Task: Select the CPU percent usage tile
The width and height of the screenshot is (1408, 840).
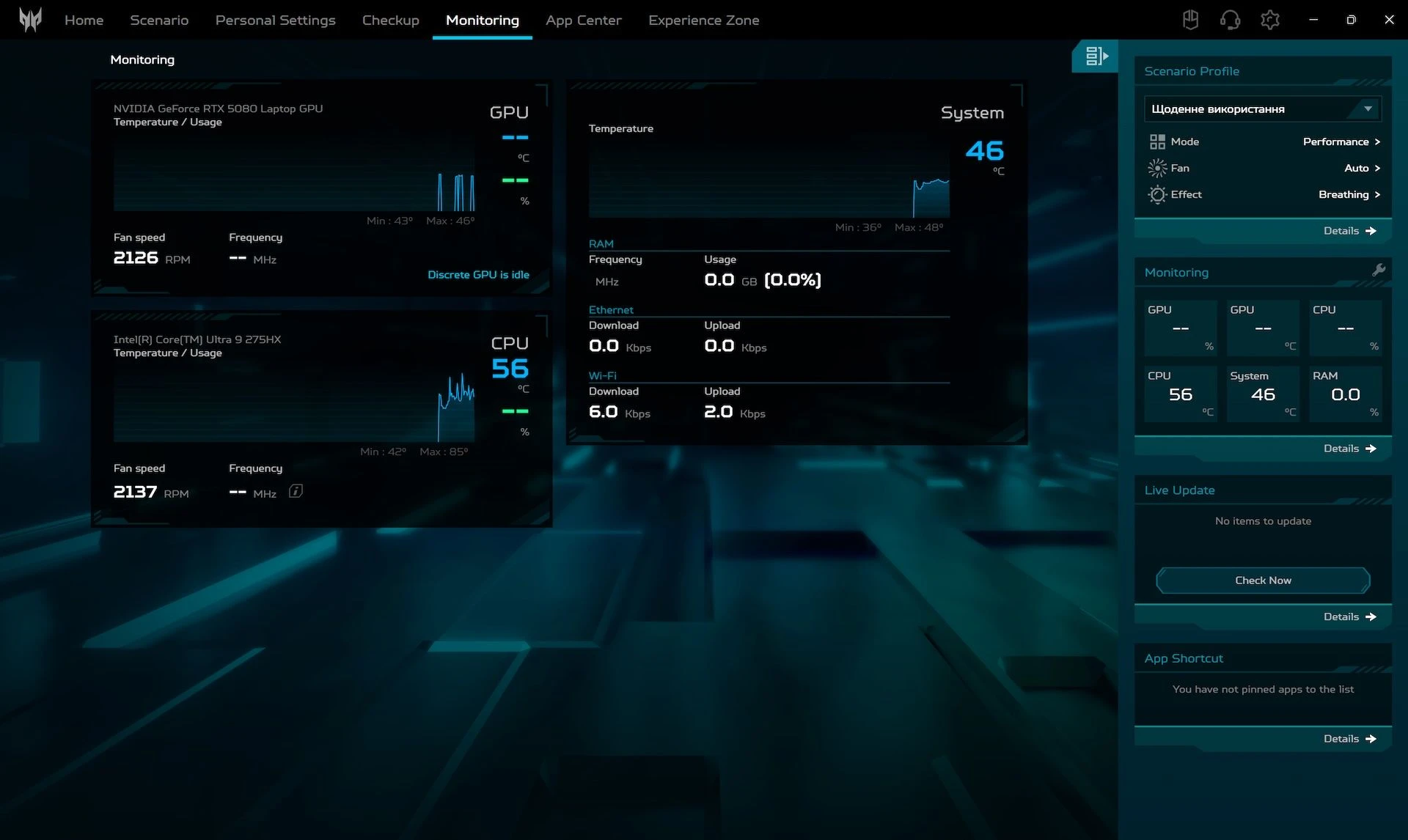Action: pos(1346,328)
